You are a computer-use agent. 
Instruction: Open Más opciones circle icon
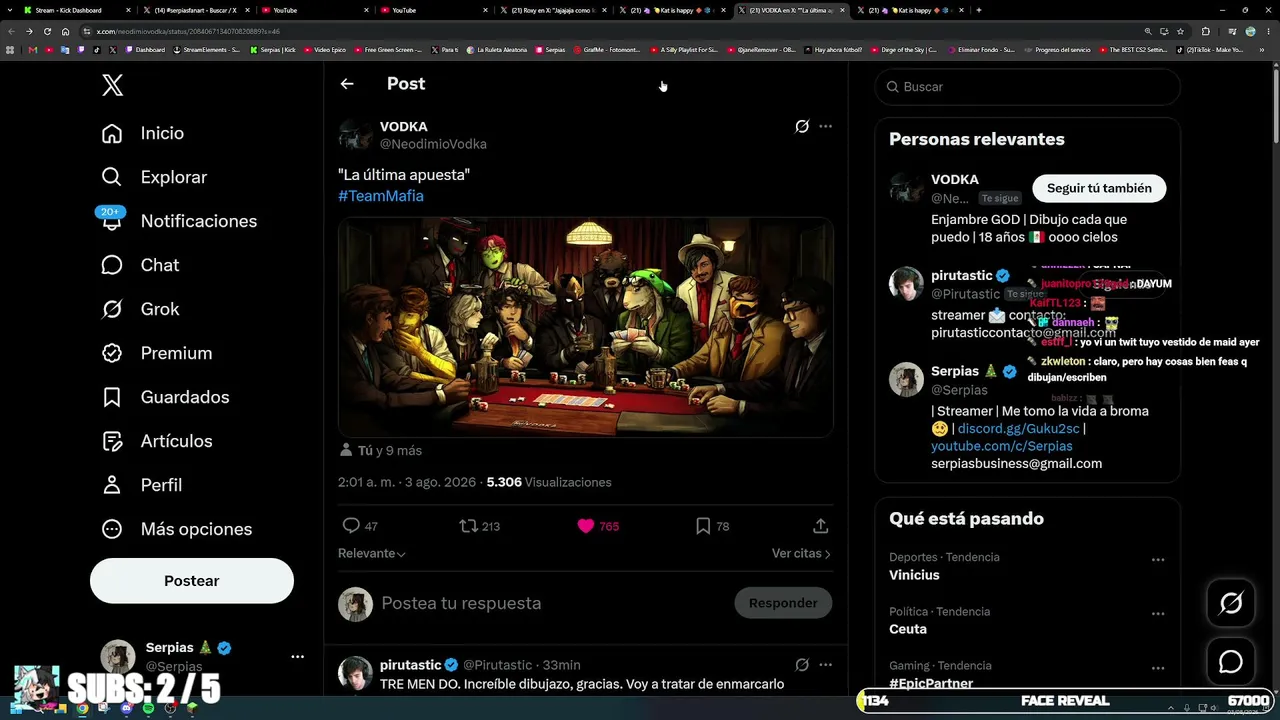click(x=112, y=529)
